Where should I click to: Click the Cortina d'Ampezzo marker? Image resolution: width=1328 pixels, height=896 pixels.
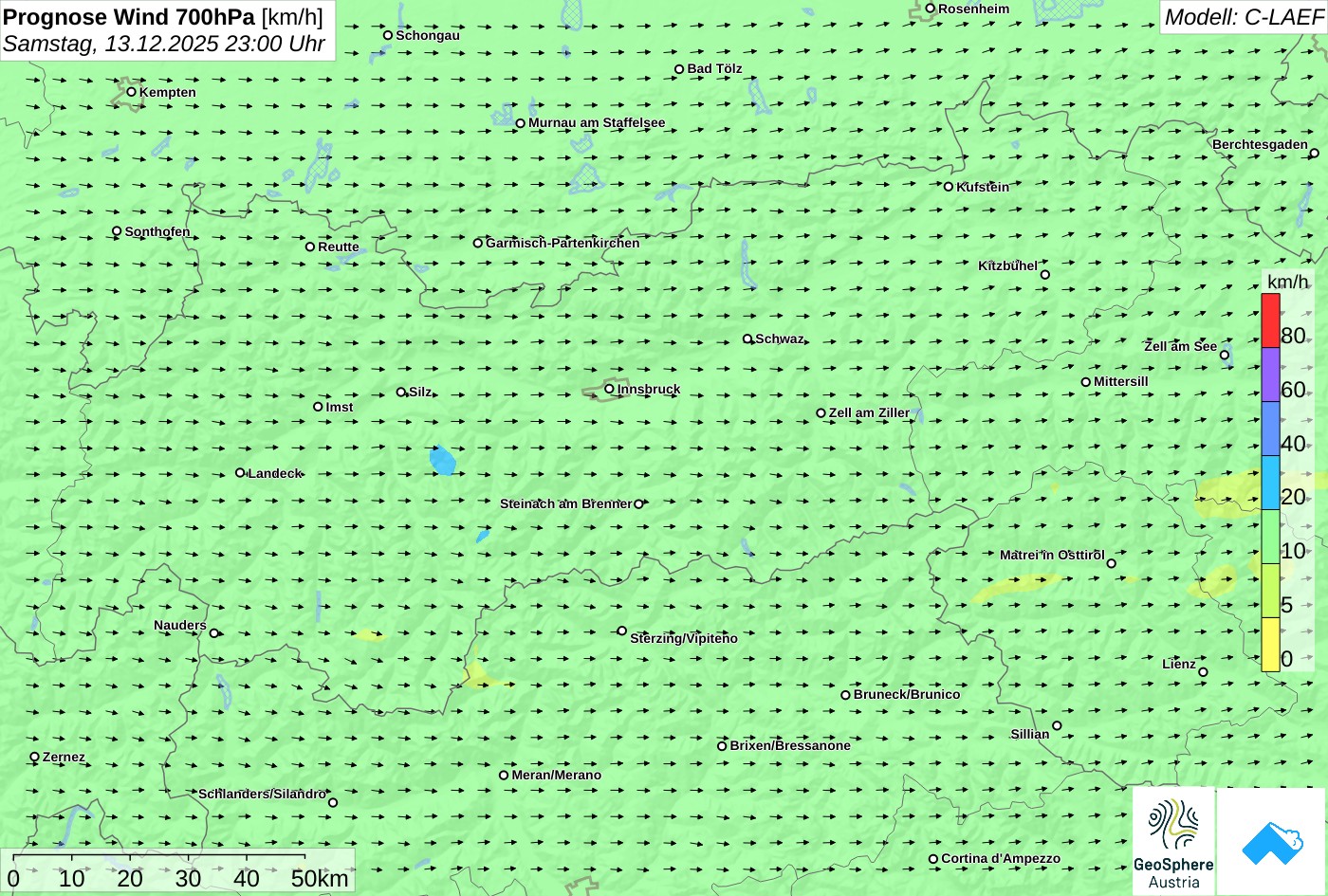coord(933,859)
